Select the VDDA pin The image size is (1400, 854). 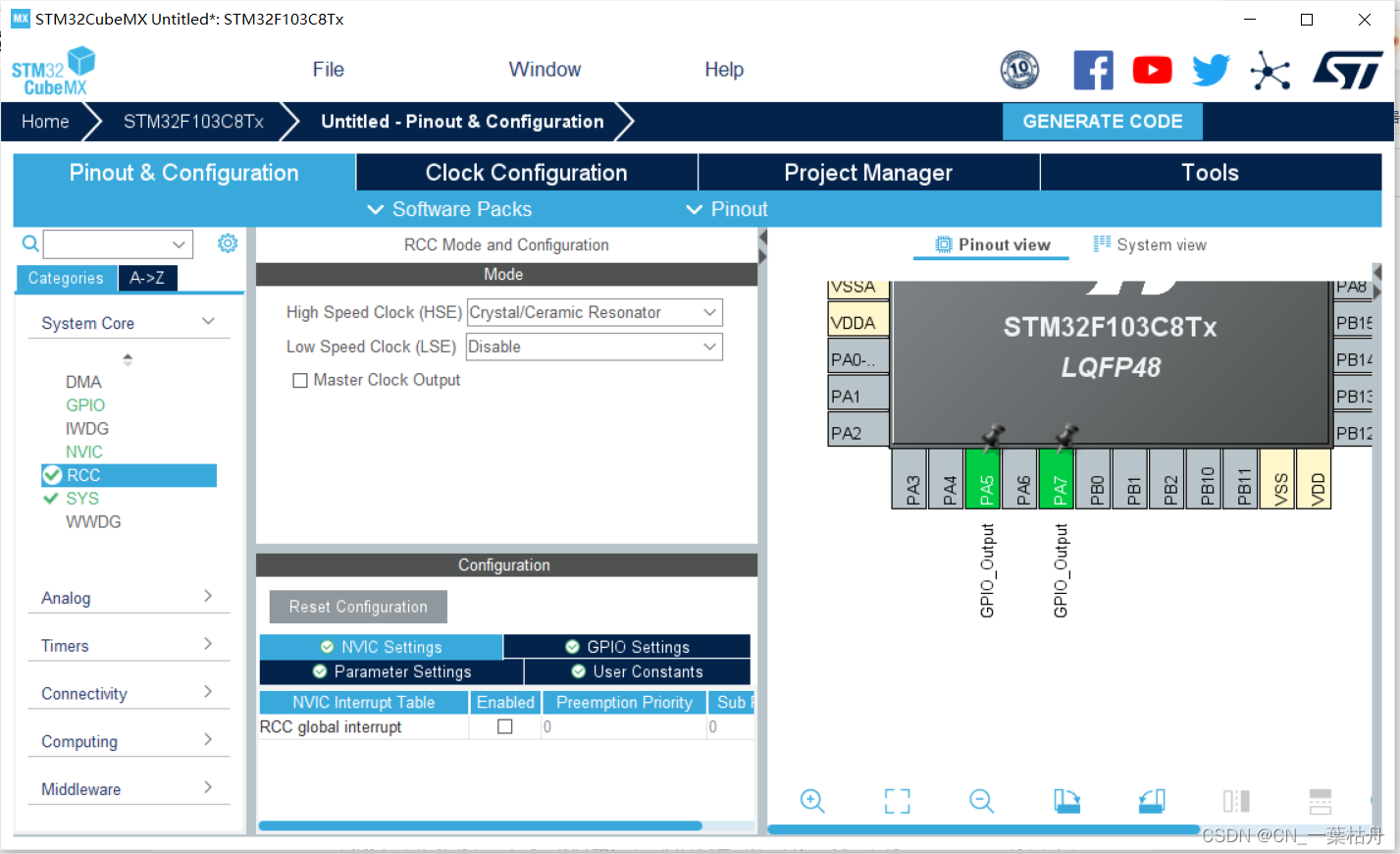(x=858, y=322)
